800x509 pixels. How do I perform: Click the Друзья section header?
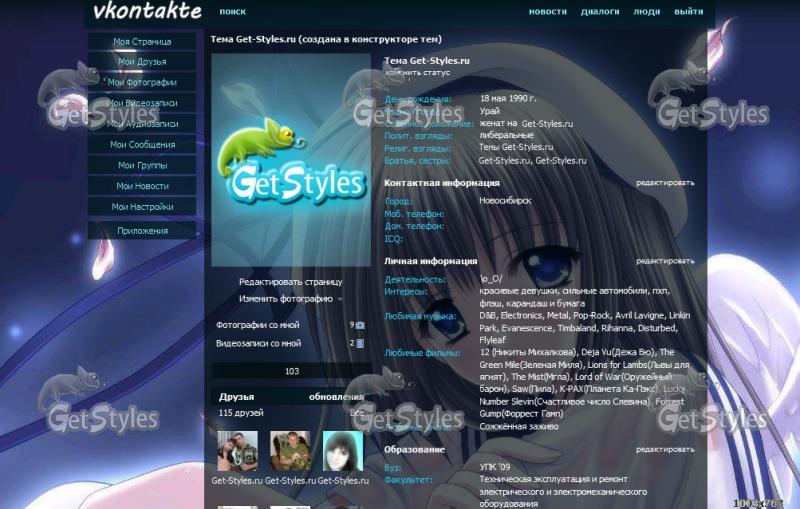click(236, 397)
